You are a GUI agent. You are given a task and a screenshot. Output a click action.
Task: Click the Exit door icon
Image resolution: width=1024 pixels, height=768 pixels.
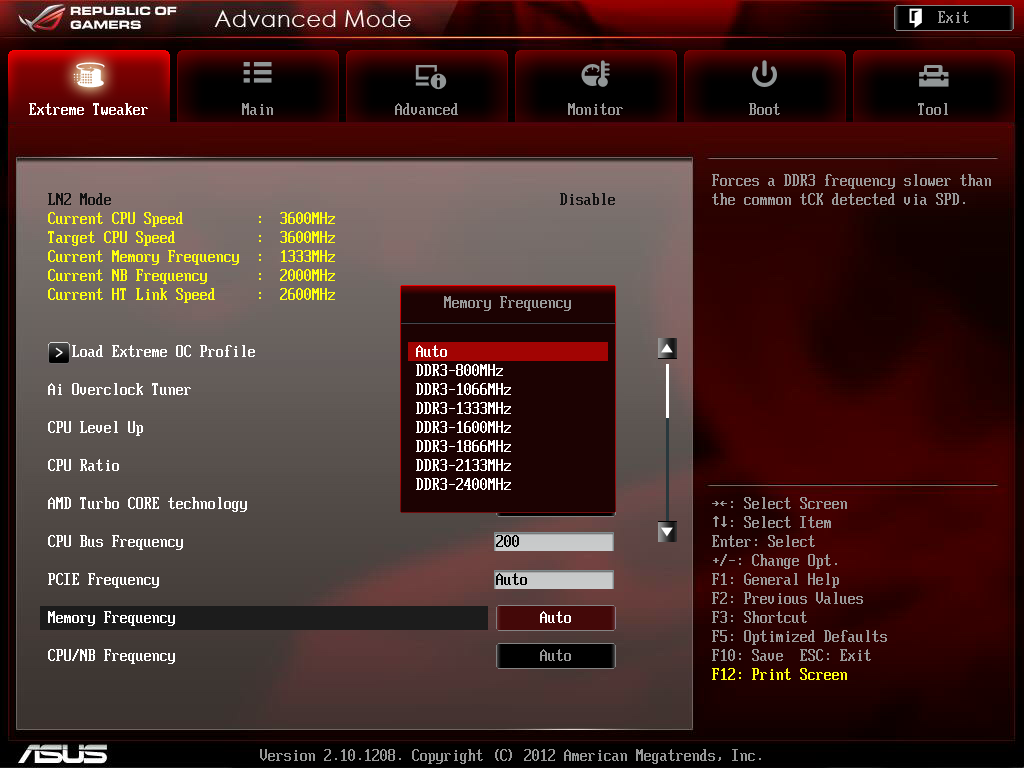point(916,18)
